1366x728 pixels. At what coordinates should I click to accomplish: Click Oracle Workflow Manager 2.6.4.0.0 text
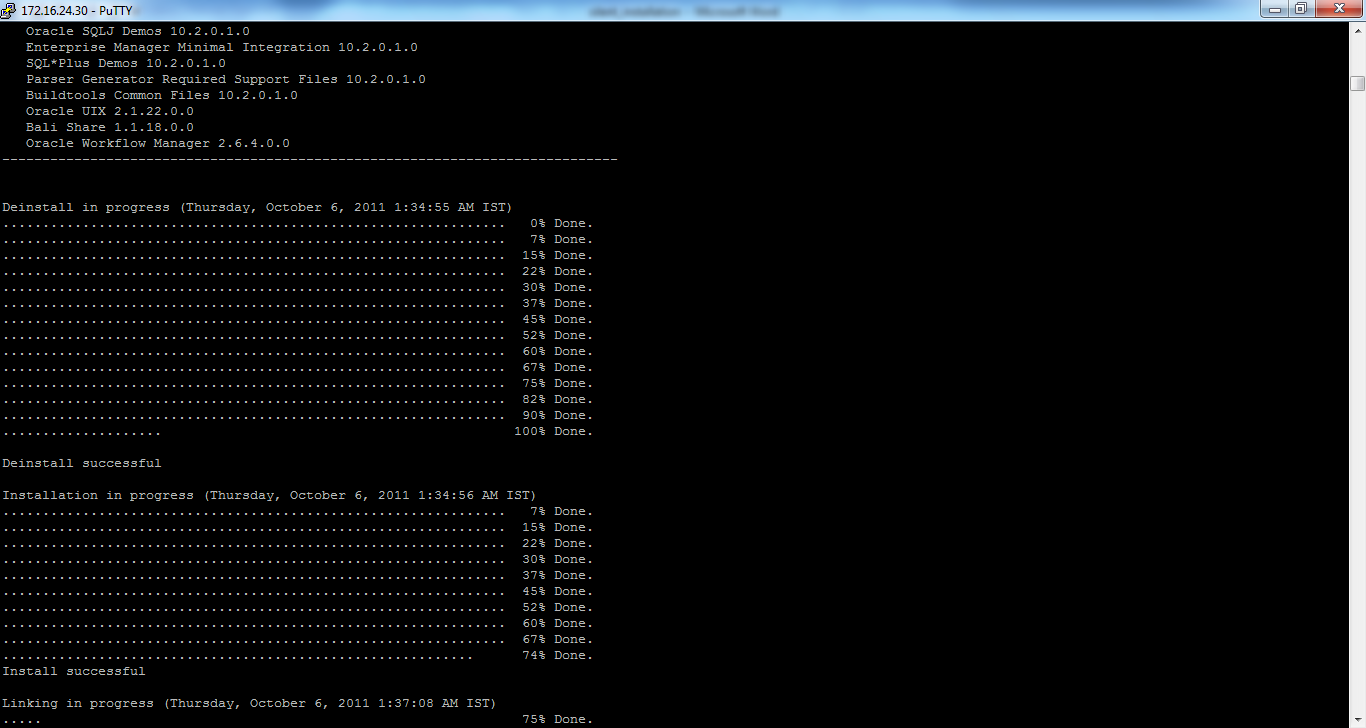pos(158,143)
